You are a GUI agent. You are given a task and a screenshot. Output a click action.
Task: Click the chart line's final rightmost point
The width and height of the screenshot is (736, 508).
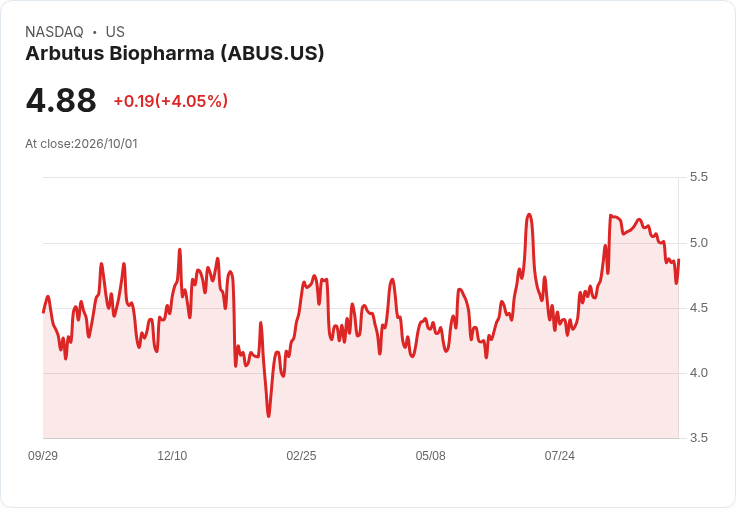[679, 260]
